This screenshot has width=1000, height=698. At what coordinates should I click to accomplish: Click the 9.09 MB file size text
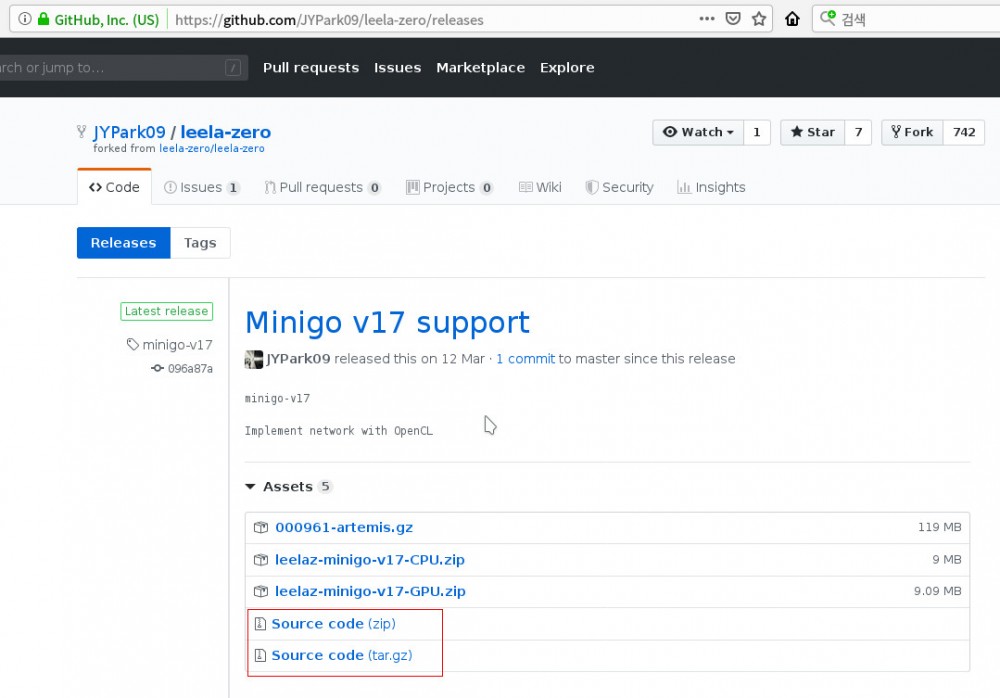tap(938, 591)
